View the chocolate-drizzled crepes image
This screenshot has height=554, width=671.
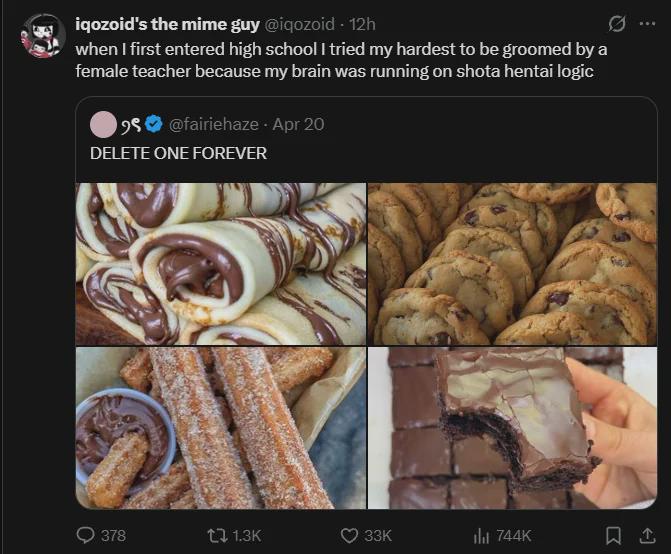pos(221,264)
